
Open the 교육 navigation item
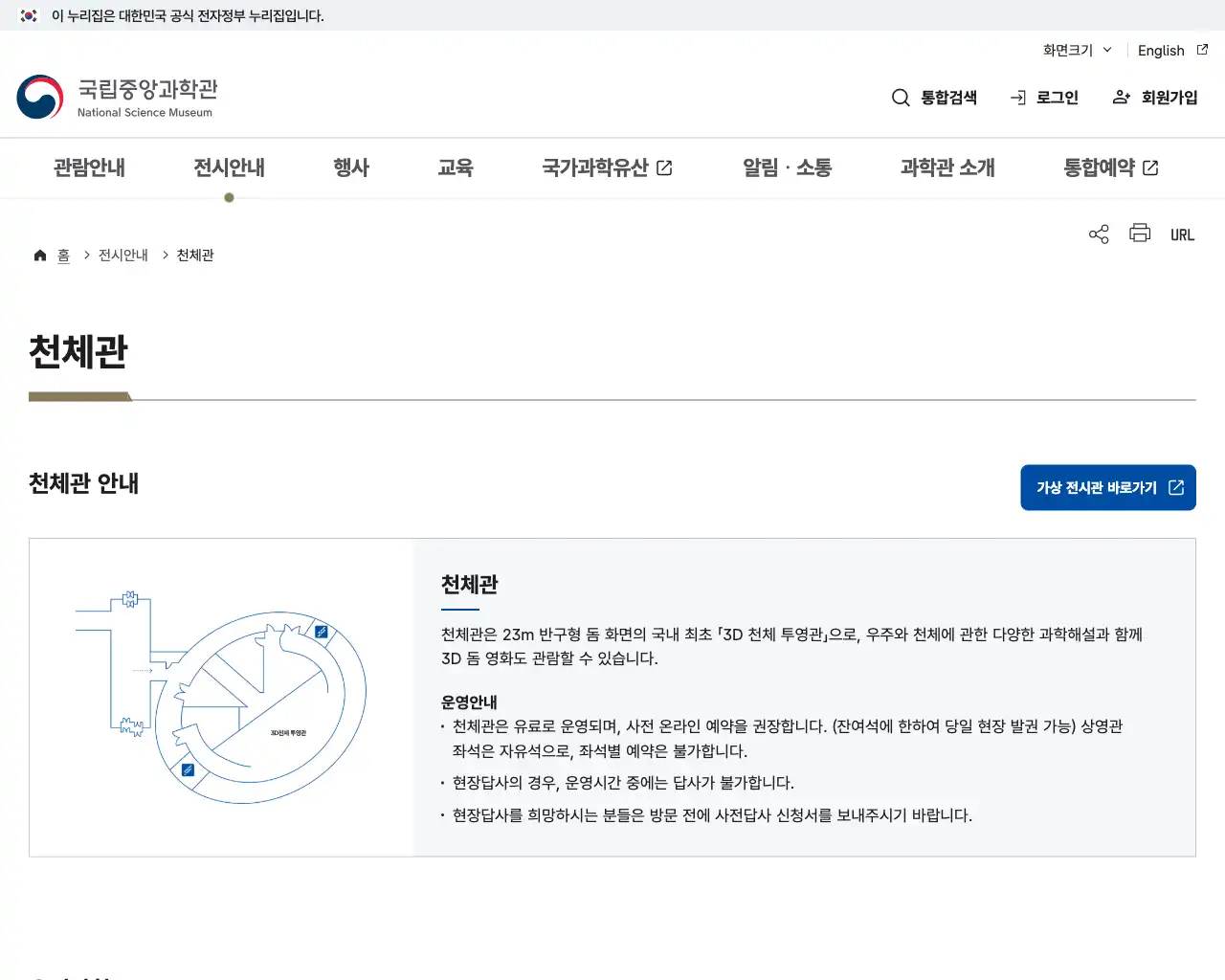click(456, 167)
